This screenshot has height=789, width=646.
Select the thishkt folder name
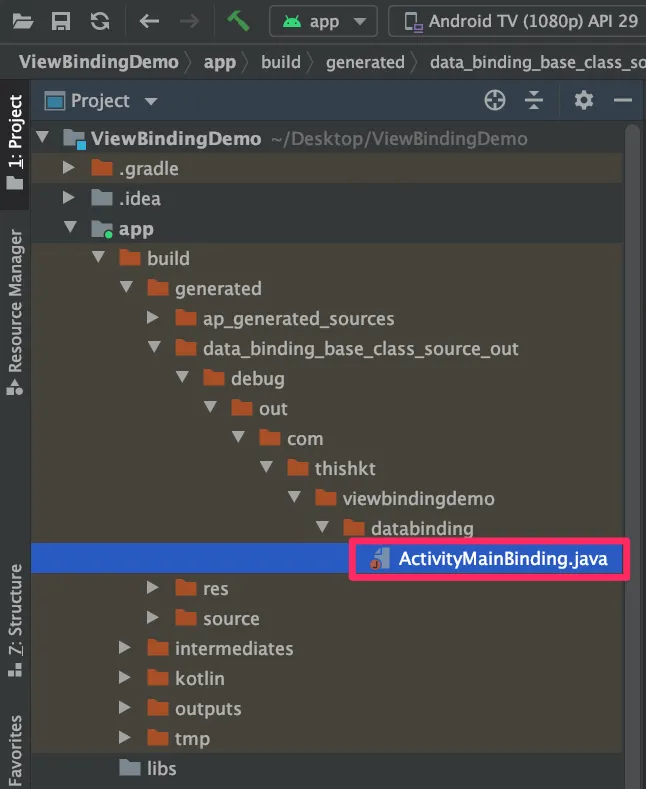pyautogui.click(x=345, y=469)
